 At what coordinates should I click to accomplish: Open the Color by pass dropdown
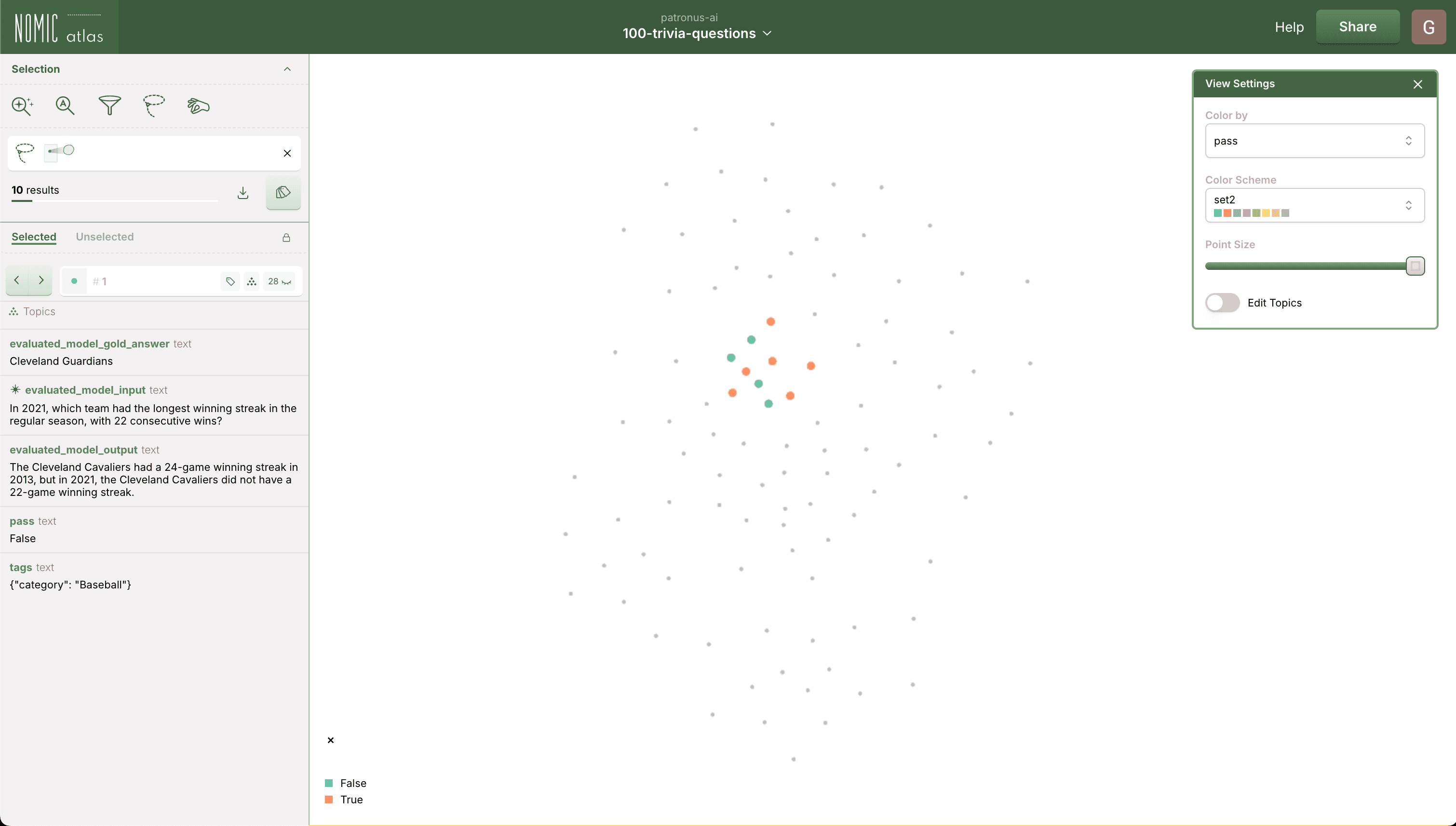click(1314, 141)
